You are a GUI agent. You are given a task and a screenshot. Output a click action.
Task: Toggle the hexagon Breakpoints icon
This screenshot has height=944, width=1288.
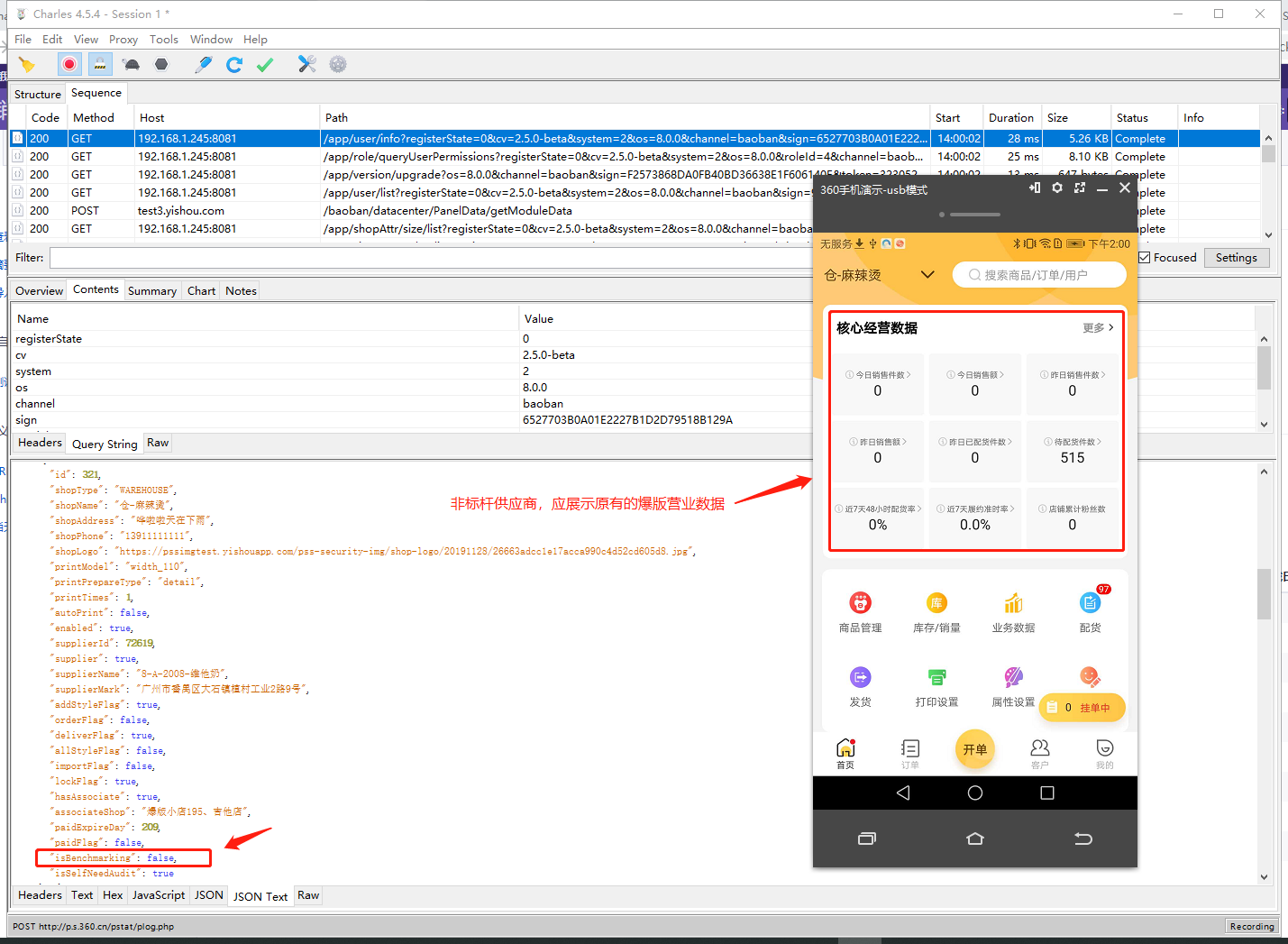click(x=161, y=64)
